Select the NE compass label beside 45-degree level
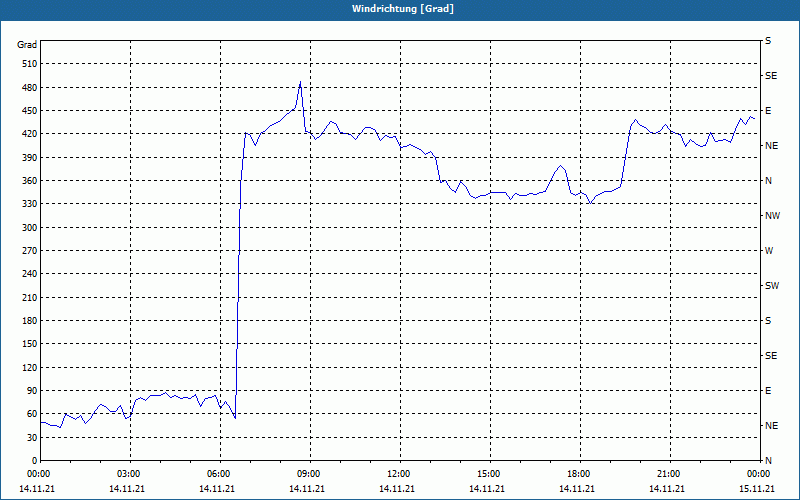Image resolution: width=800 pixels, height=500 pixels. click(771, 426)
